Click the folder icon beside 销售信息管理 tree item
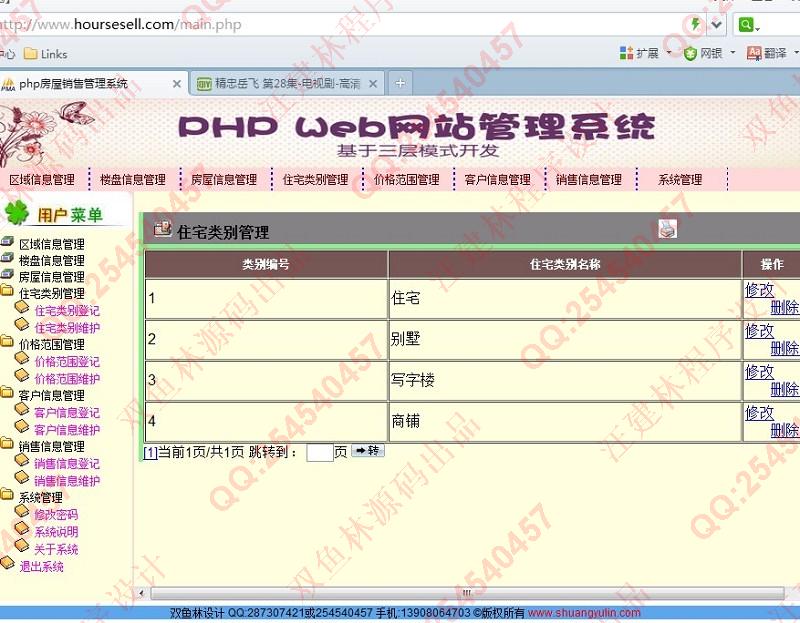The image size is (800, 623). point(7,443)
